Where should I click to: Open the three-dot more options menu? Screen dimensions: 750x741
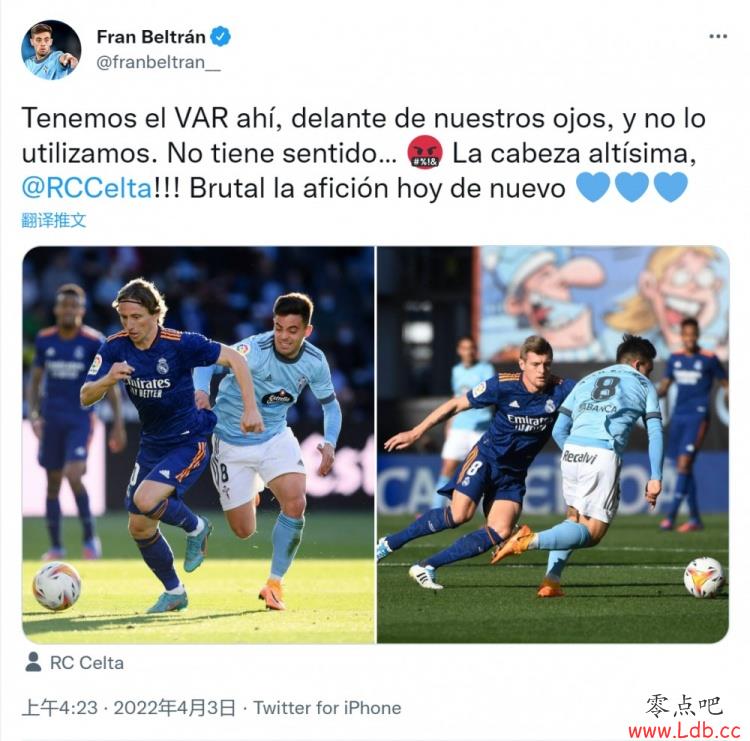coord(718,36)
